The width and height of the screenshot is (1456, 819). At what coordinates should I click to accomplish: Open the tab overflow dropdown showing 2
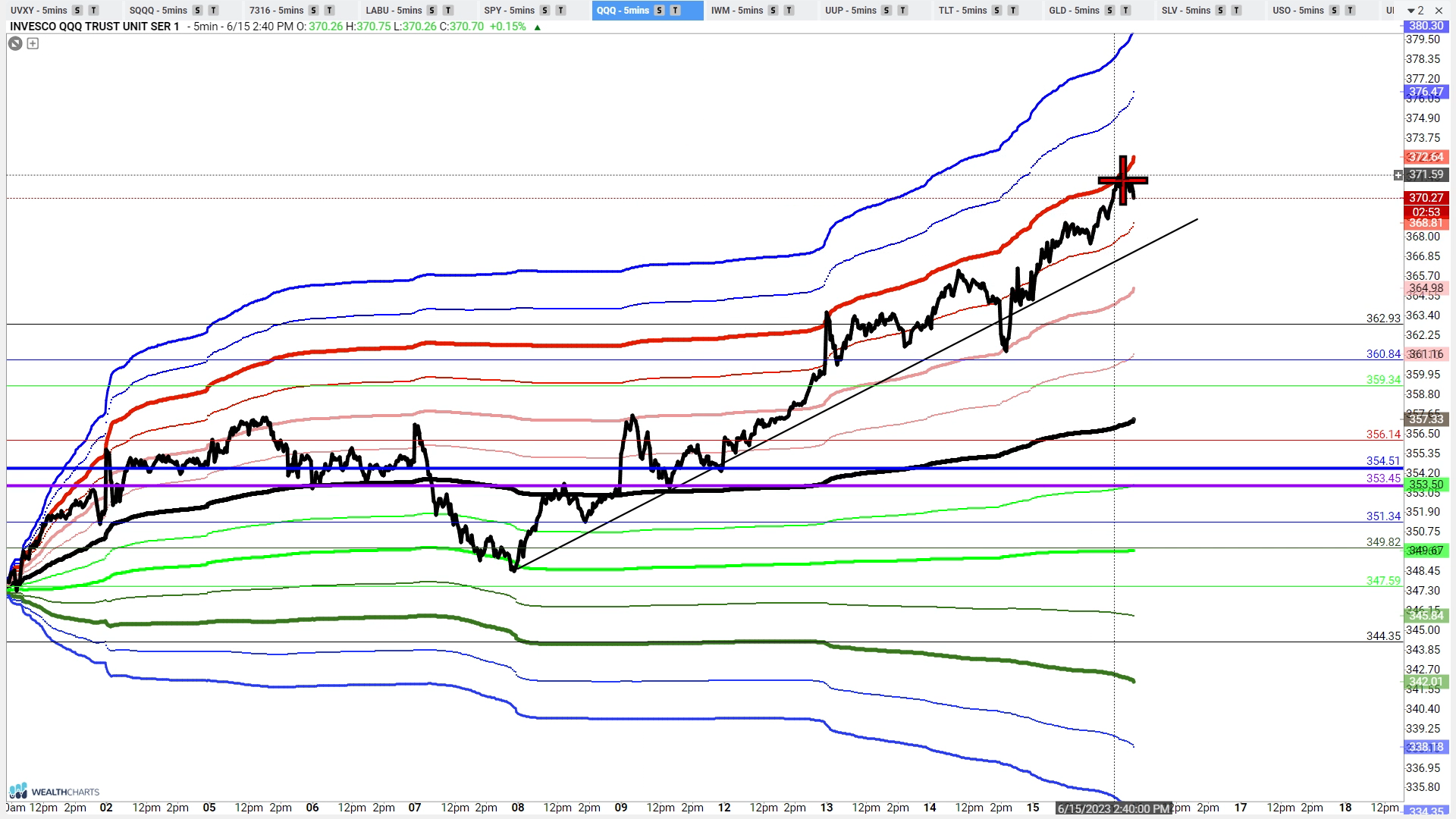coord(1415,11)
